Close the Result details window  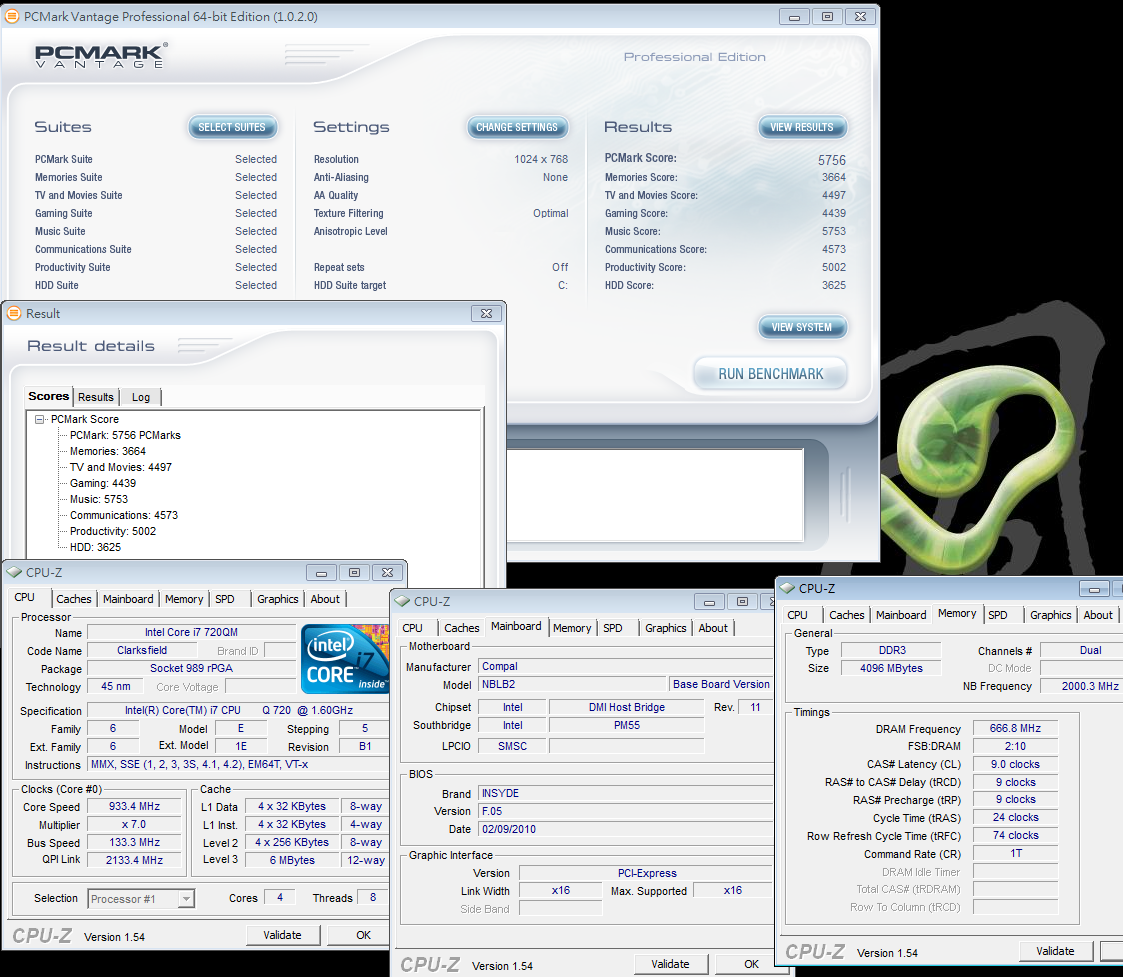point(486,313)
